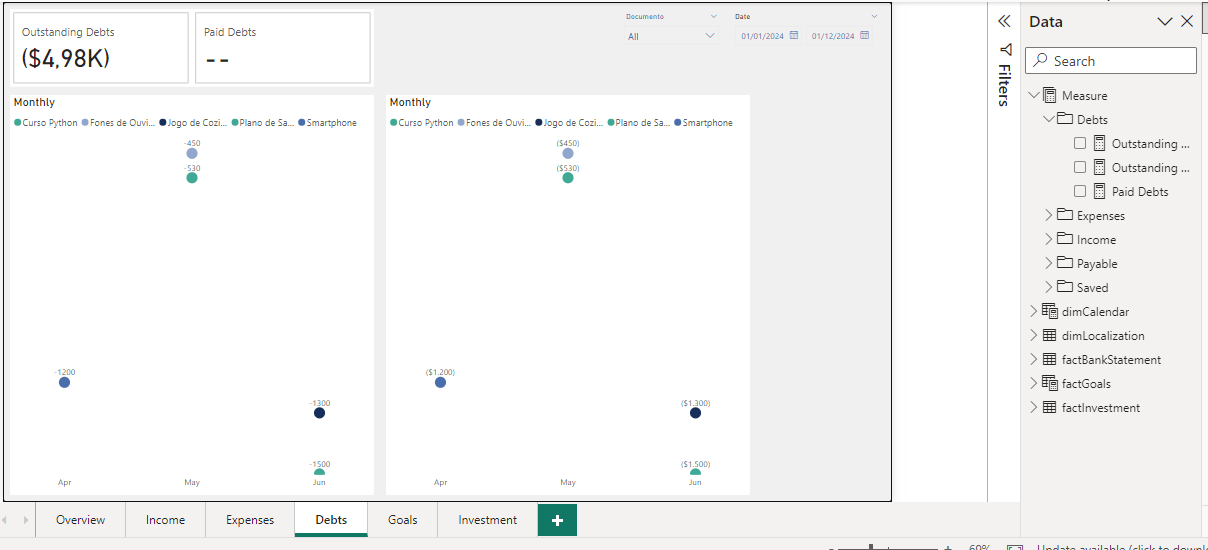Screen dimensions: 1208x550
Task: Click the page tabs left navigation arrow
Action: tap(5, 520)
